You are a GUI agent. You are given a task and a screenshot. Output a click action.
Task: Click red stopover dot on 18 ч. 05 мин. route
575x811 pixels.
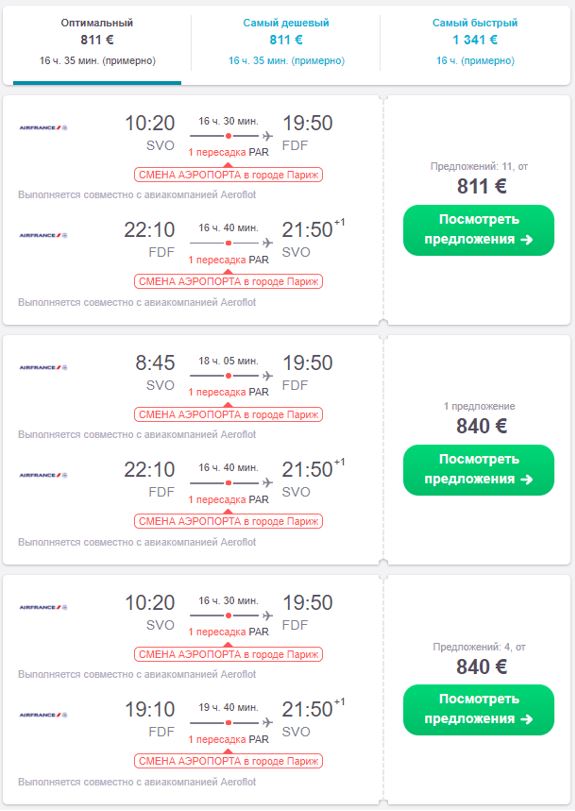point(228,376)
